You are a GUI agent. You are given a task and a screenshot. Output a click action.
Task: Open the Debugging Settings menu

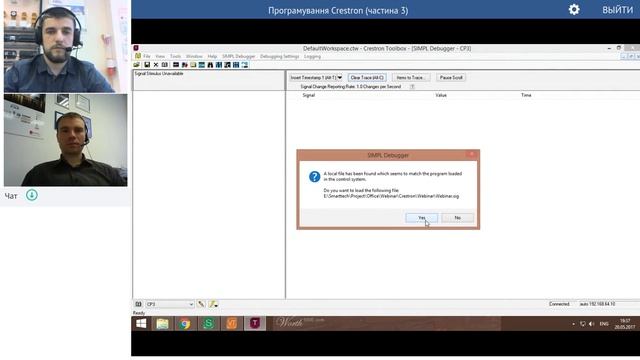coord(280,56)
